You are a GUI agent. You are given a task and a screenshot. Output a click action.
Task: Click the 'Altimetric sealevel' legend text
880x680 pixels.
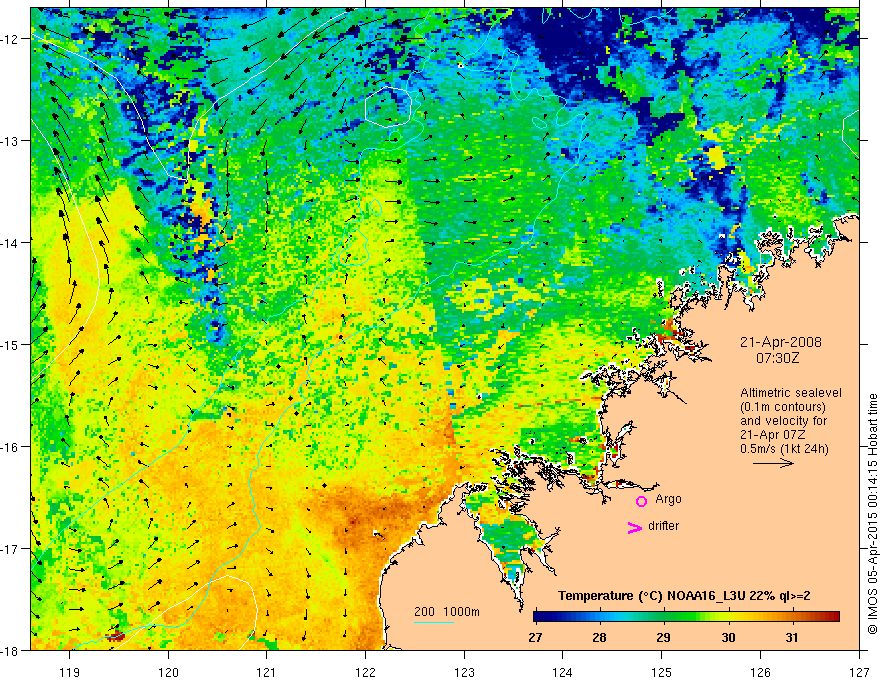[791, 393]
